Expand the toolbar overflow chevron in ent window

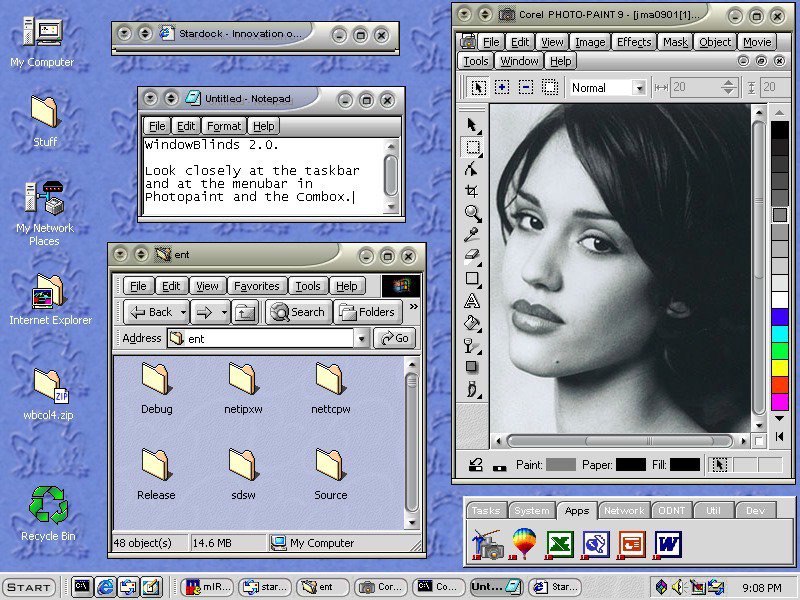413,307
